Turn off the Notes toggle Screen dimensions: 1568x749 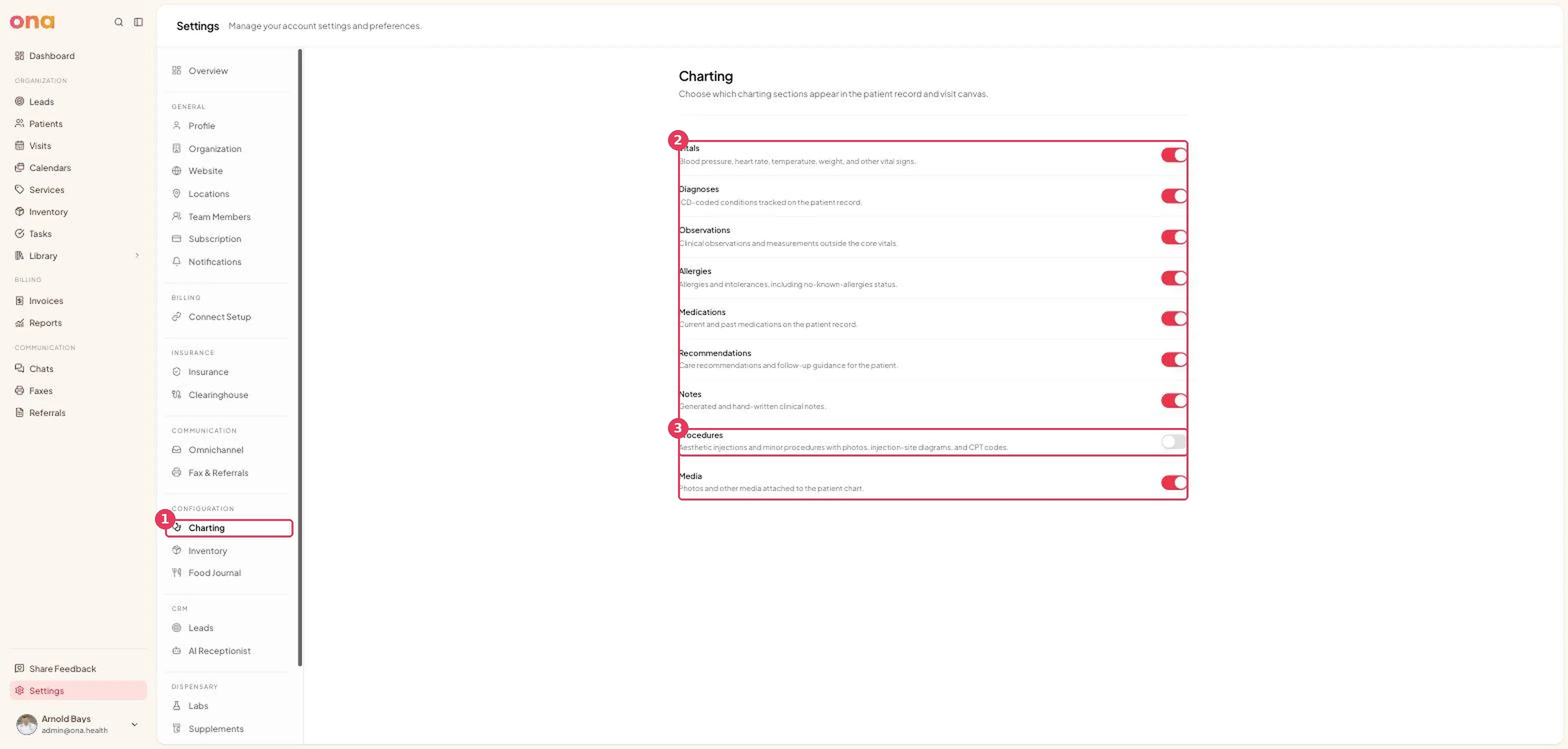(x=1173, y=400)
